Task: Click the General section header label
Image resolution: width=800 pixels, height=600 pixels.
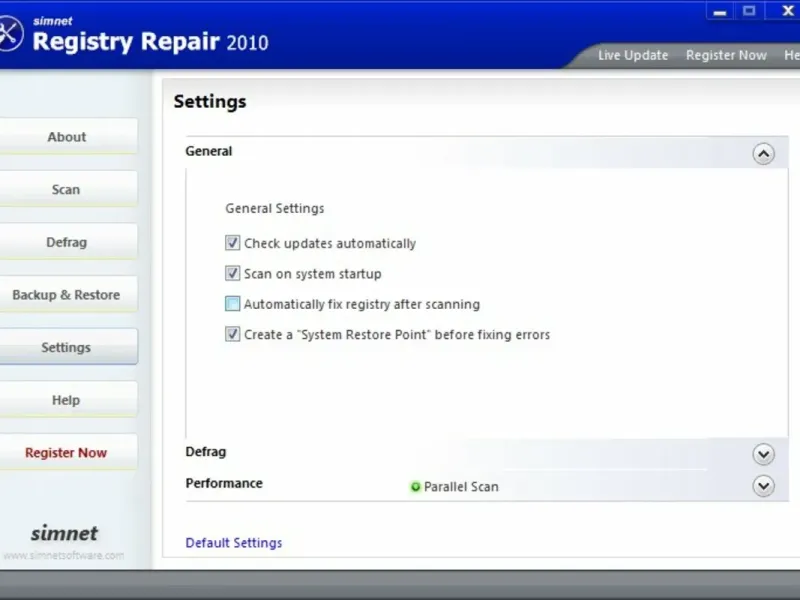Action: [209, 151]
